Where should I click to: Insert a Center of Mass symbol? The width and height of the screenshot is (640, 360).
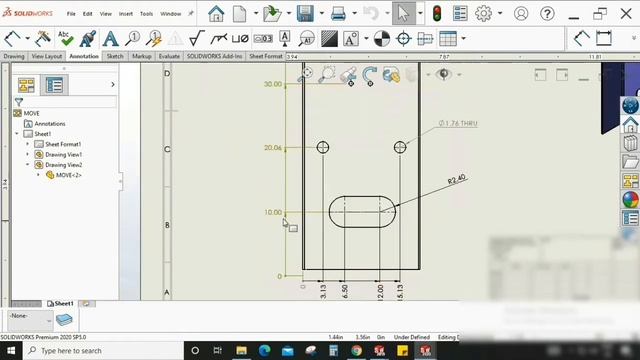[382, 39]
